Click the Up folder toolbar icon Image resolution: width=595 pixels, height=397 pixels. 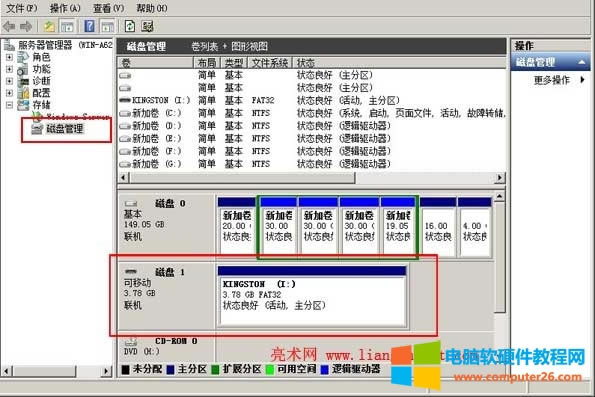(x=49, y=27)
